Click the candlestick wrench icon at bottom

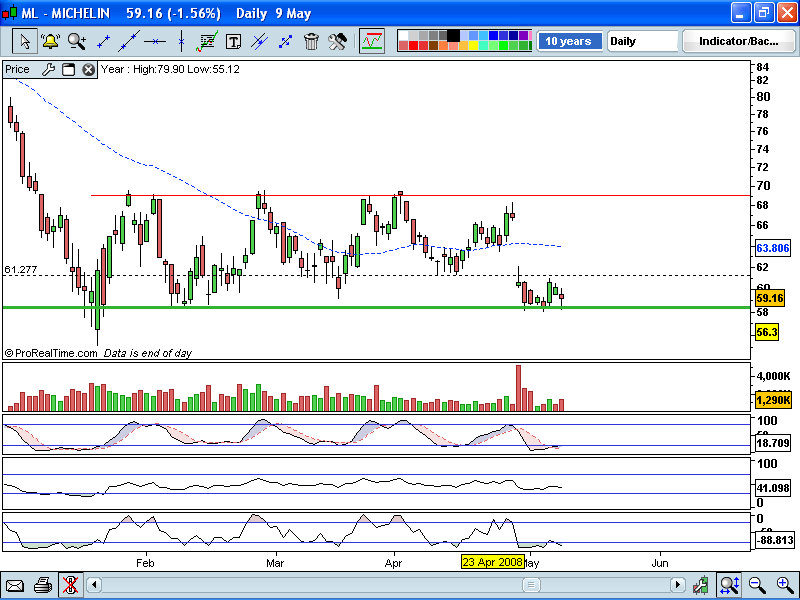pyautogui.click(x=701, y=585)
